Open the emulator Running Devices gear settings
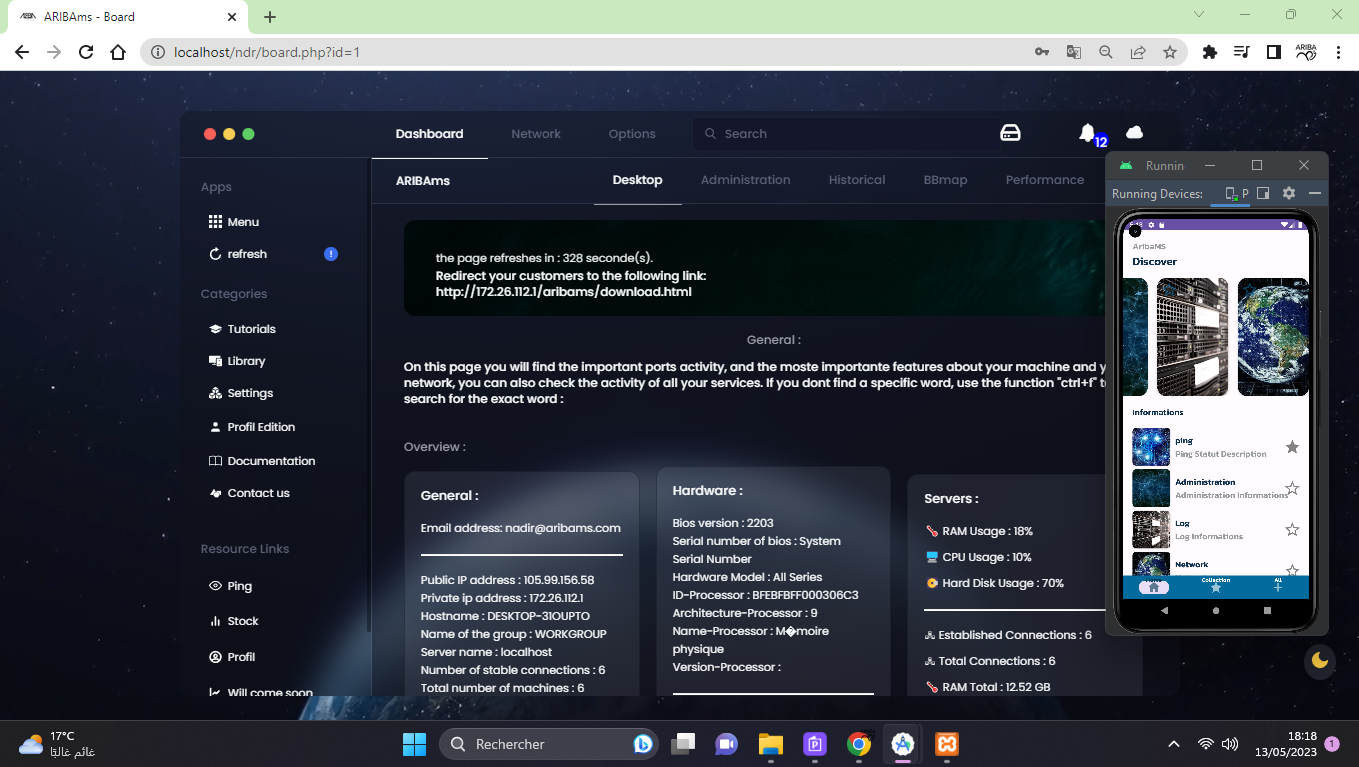This screenshot has height=767, width=1359. (x=1289, y=193)
